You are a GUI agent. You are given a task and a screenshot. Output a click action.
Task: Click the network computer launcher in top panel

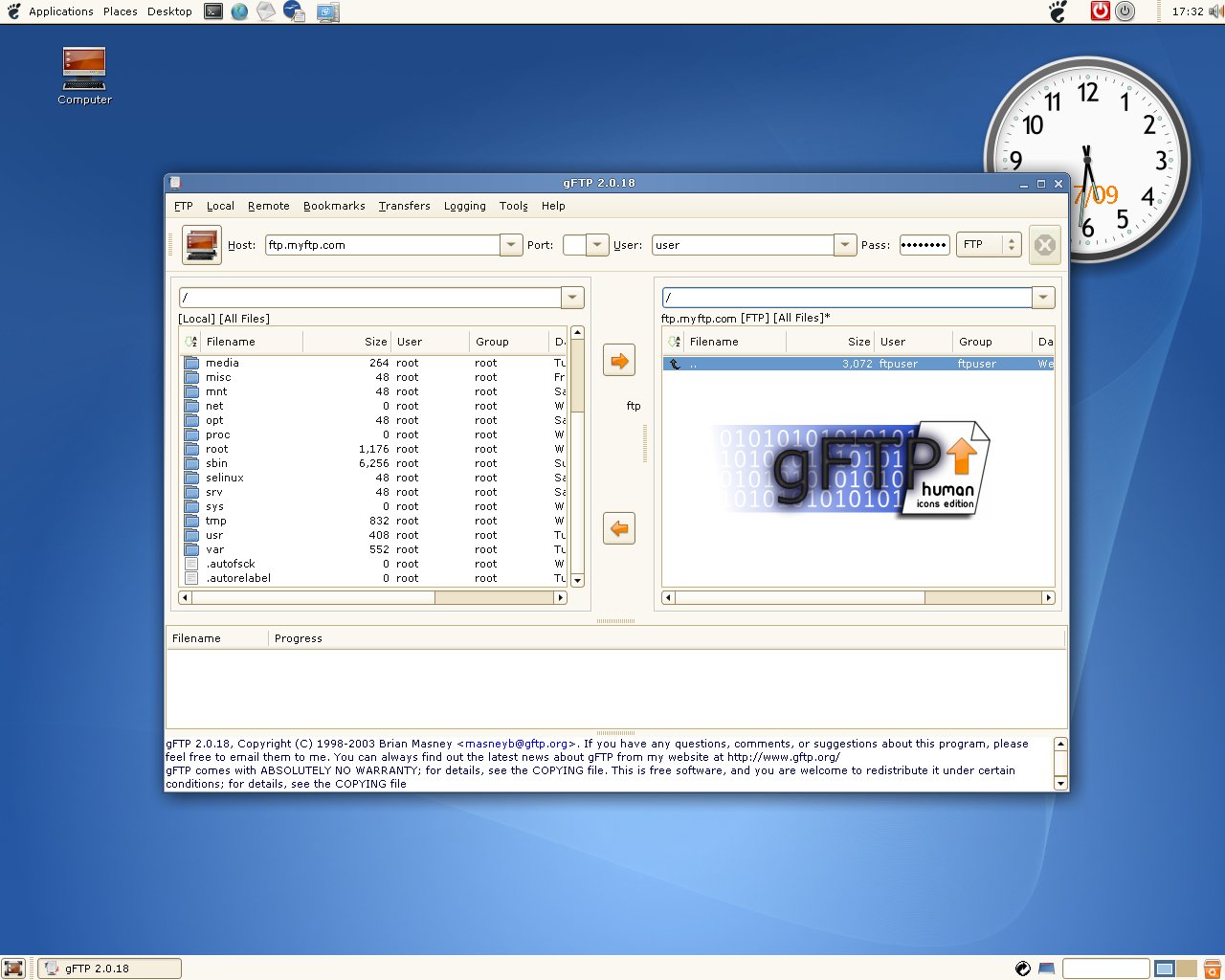tap(327, 11)
